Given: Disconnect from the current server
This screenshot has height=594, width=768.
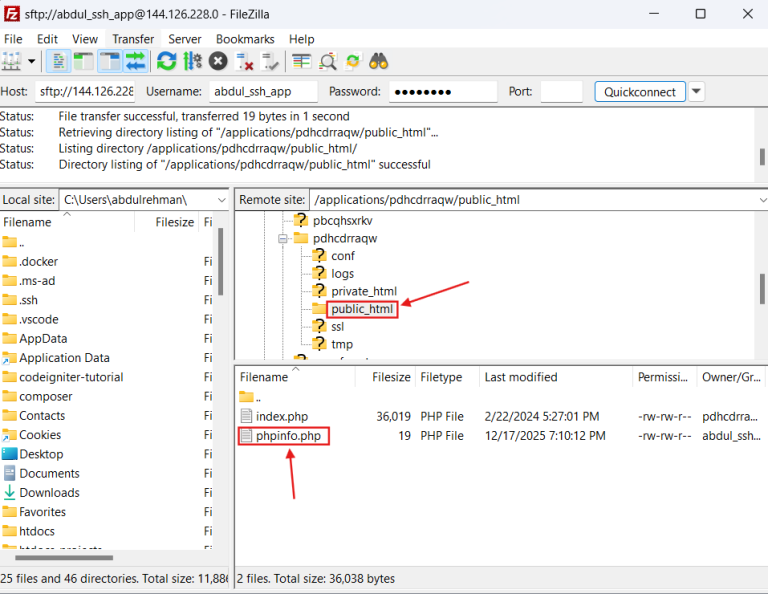Looking at the screenshot, I should [x=244, y=61].
